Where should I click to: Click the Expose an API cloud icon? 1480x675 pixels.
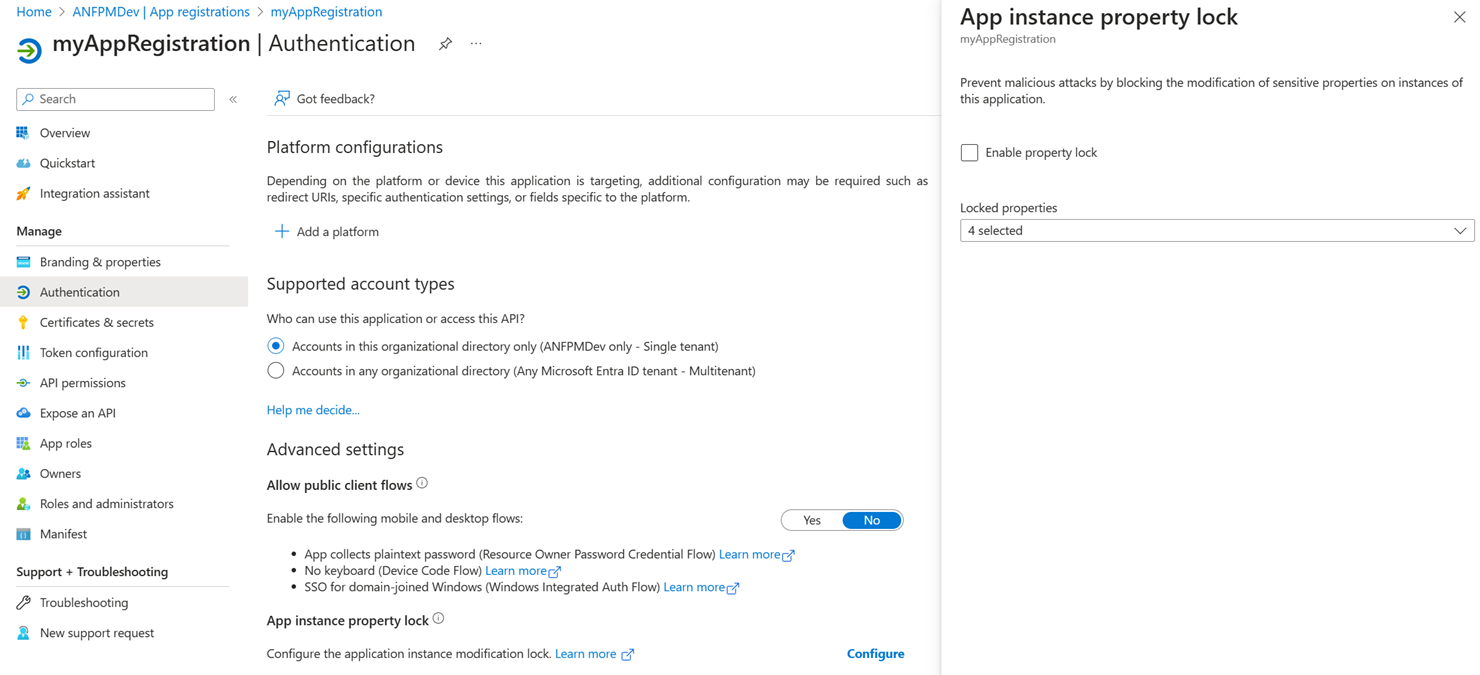click(x=23, y=413)
